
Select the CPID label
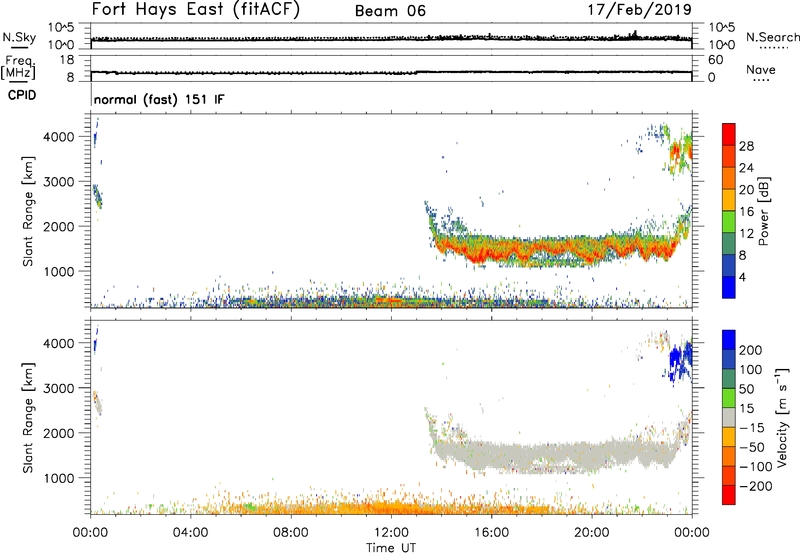pyautogui.click(x=22, y=95)
